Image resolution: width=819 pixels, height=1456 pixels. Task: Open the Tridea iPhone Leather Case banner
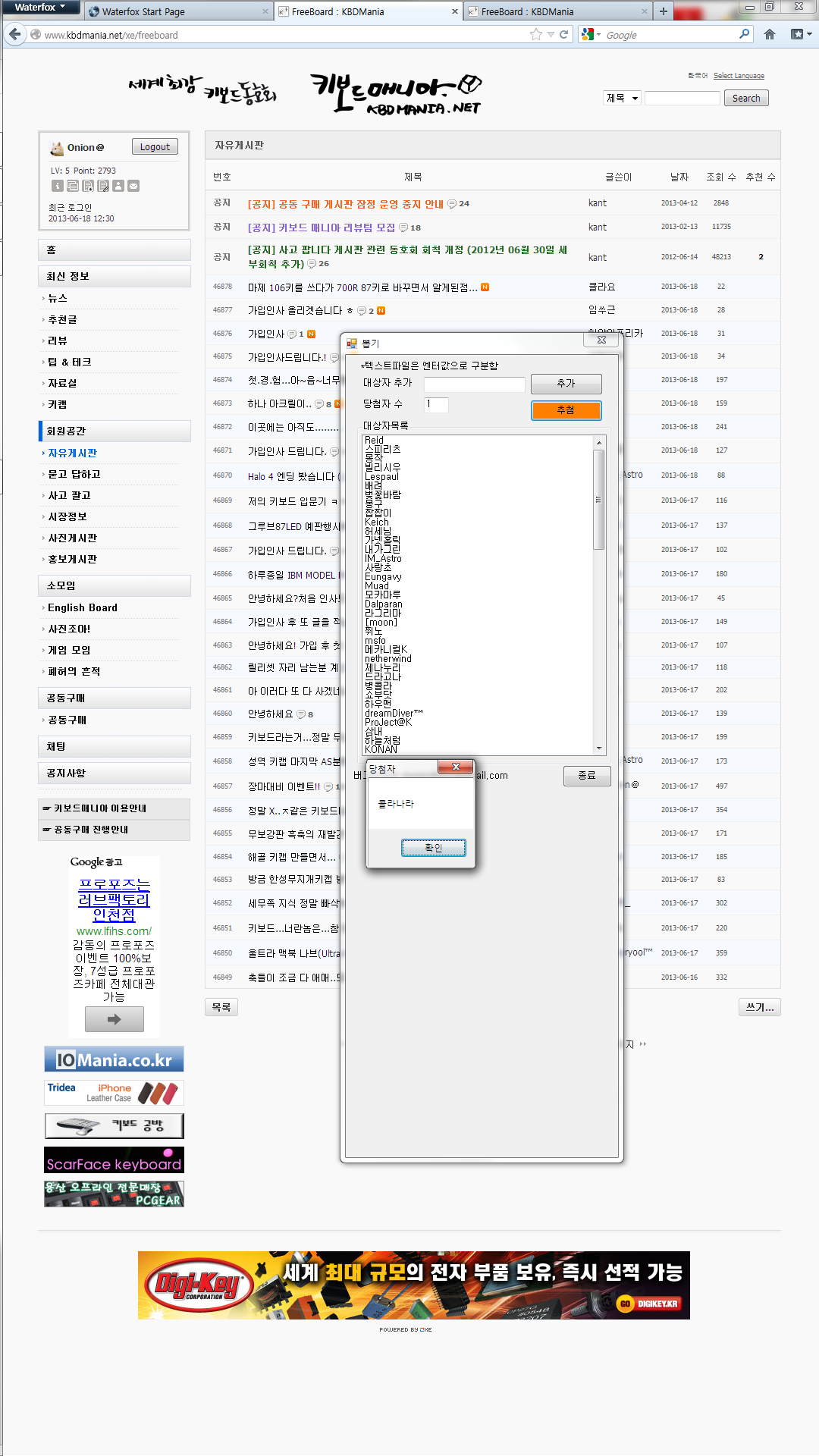tap(114, 1093)
